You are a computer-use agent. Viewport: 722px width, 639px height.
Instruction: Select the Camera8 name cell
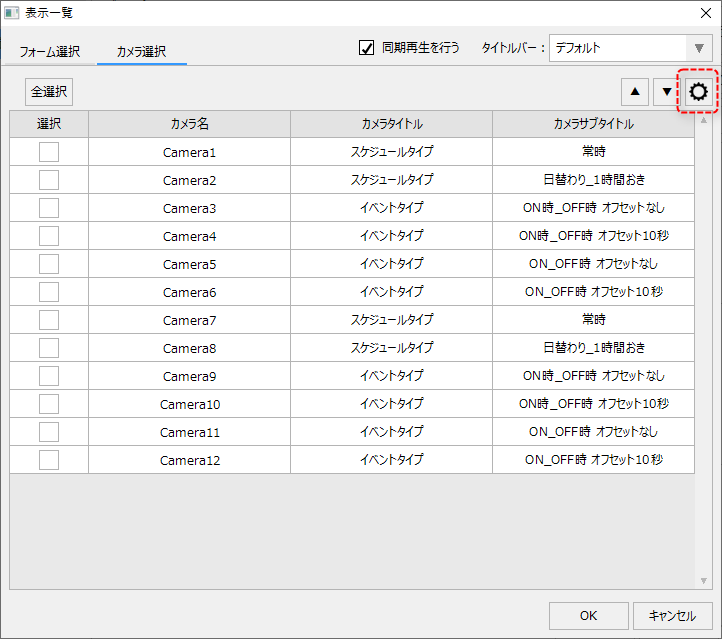point(189,348)
